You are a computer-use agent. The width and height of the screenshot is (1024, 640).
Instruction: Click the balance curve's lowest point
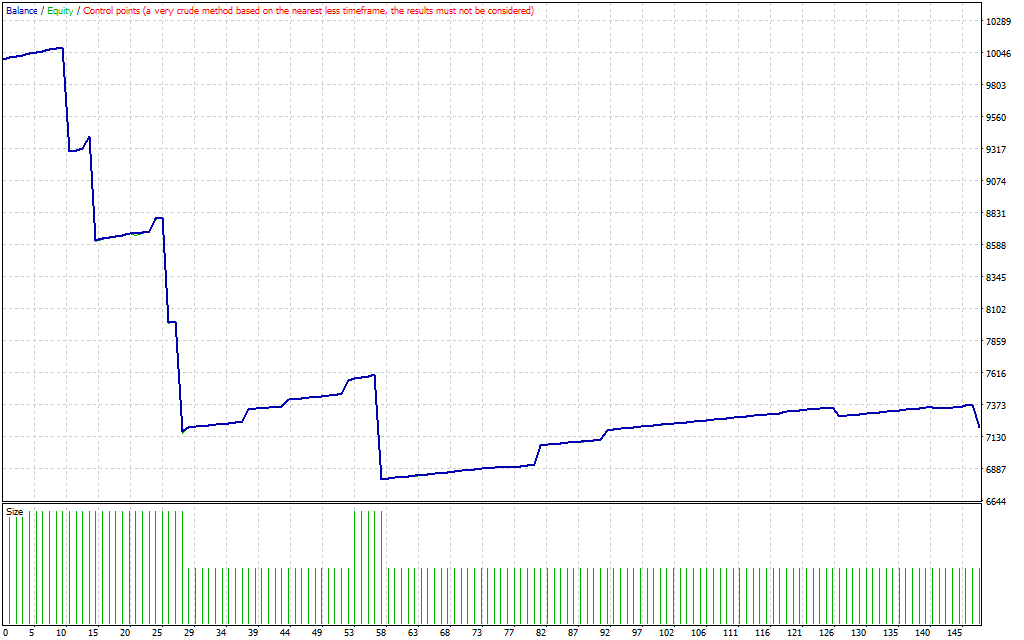[x=382, y=479]
